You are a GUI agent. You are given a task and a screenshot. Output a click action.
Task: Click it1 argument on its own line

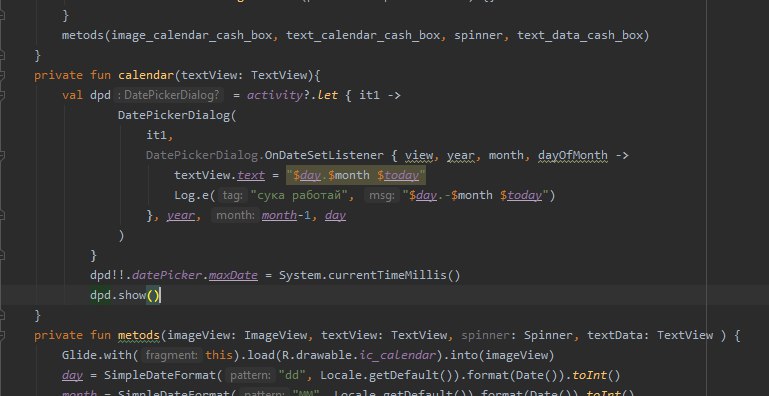pyautogui.click(x=156, y=135)
